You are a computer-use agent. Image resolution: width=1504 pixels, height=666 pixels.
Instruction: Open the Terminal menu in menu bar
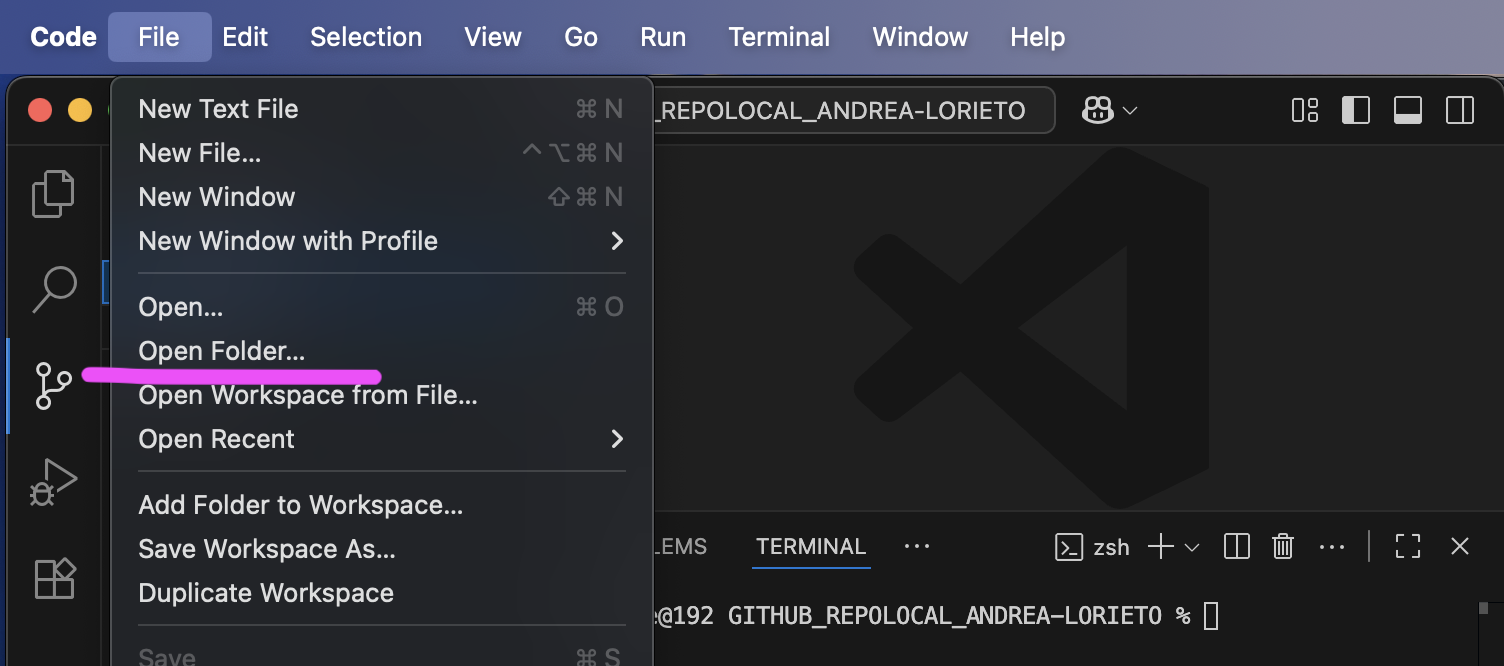pyautogui.click(x=779, y=37)
